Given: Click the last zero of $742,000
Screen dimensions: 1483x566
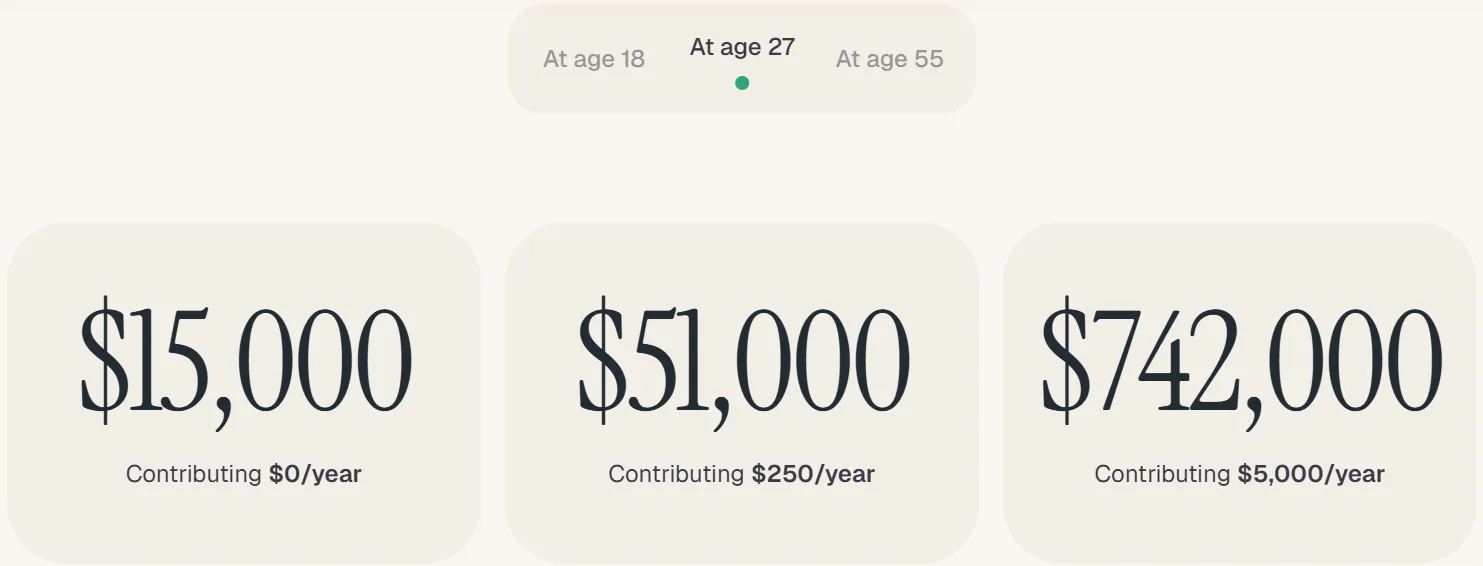Looking at the screenshot, I should click(x=1408, y=362).
